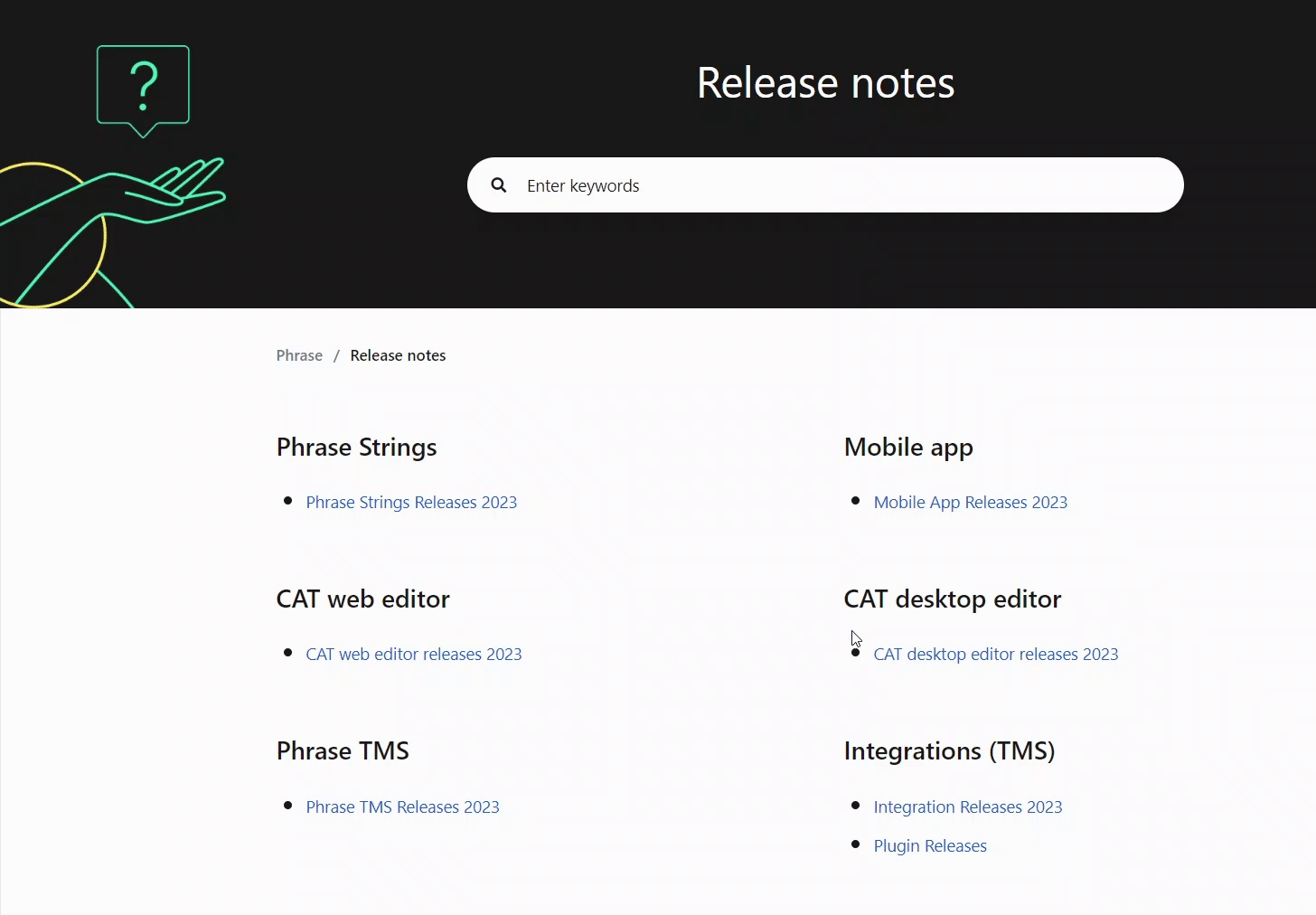This screenshot has height=915, width=1316.
Task: Open Phrase Strings Releases 2023
Action: coord(411,502)
